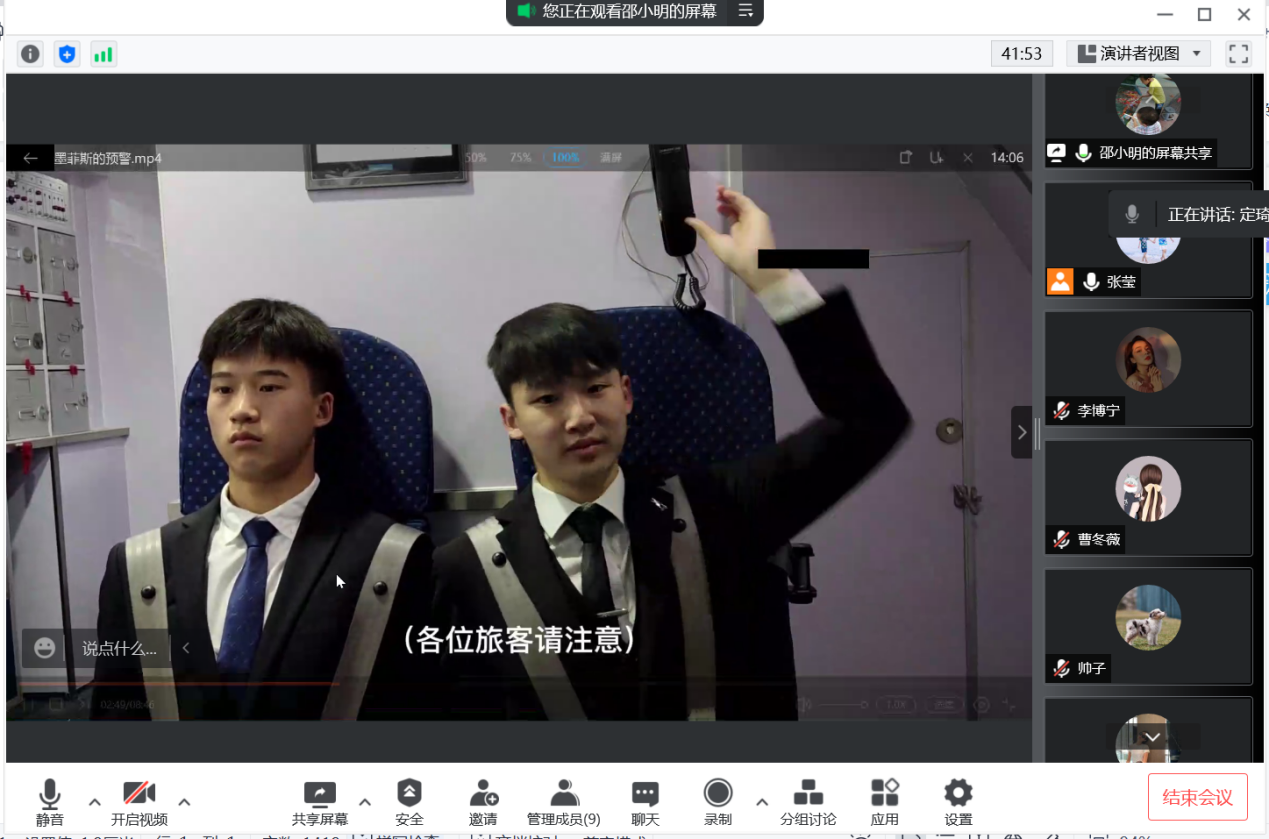Open 设置 settings gear
Screen dimensions: 1269x839
pyautogui.click(x=958, y=803)
